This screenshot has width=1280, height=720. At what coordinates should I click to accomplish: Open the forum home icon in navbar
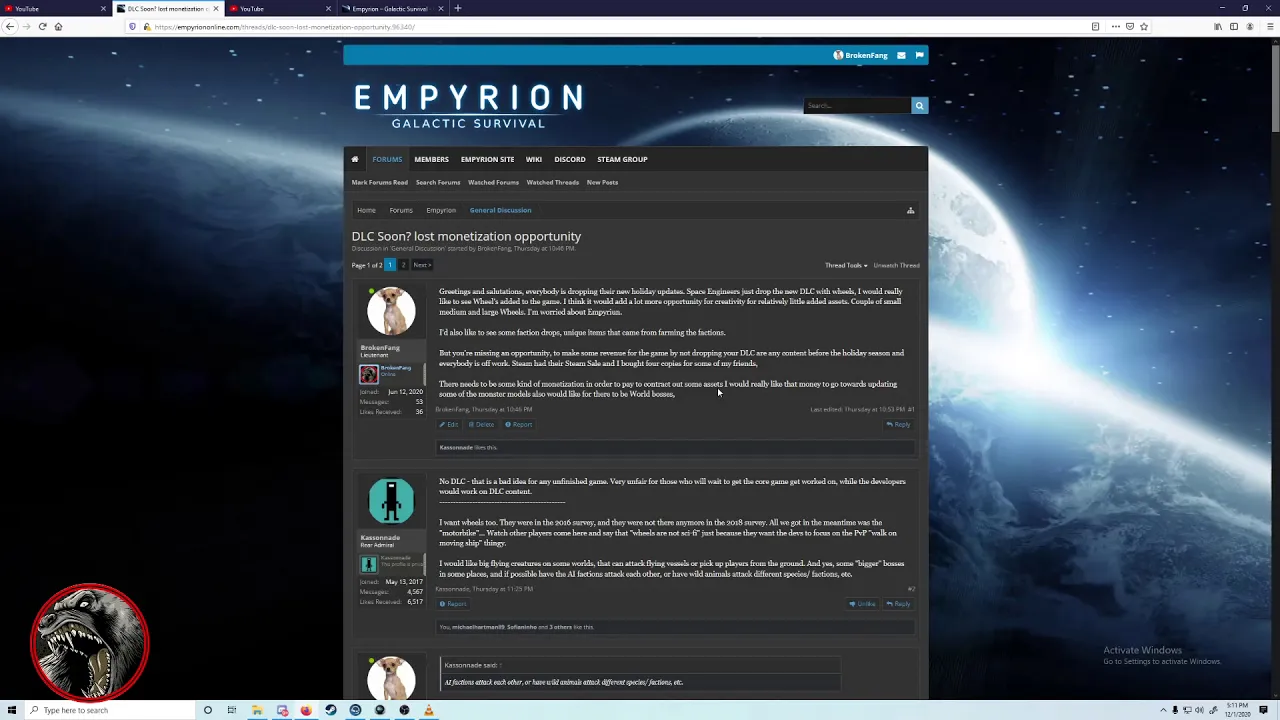pos(354,159)
